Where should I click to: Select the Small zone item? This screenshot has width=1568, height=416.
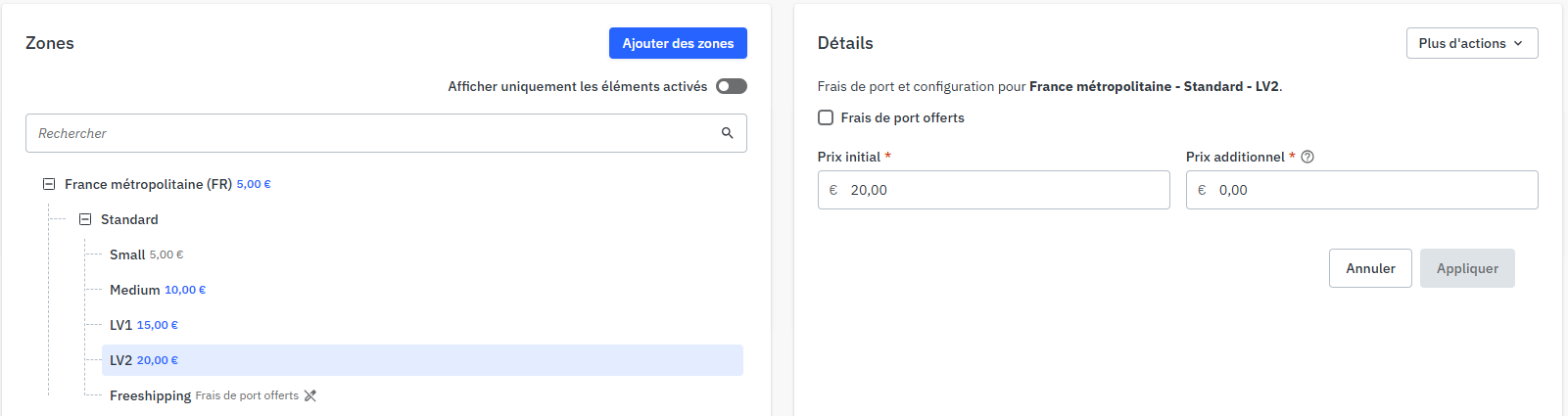[x=422, y=254]
